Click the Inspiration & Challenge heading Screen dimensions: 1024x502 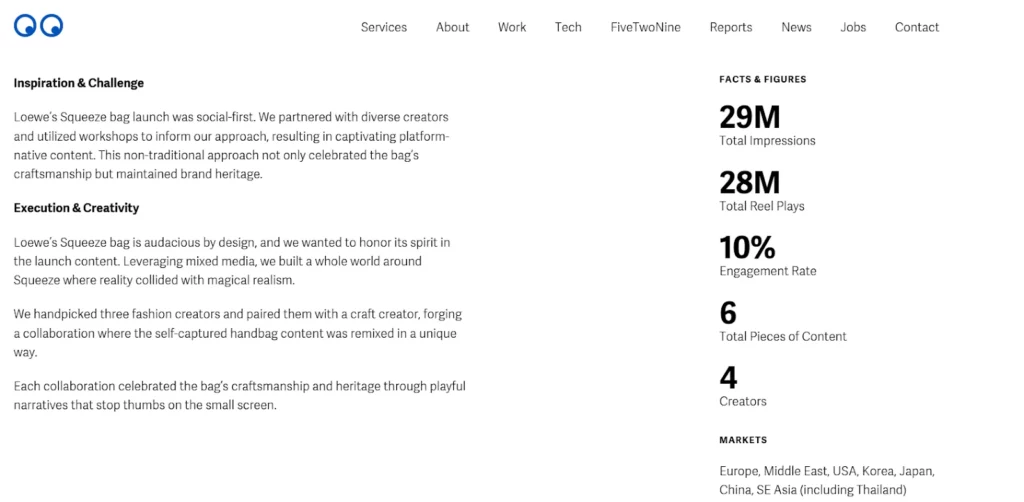(78, 84)
